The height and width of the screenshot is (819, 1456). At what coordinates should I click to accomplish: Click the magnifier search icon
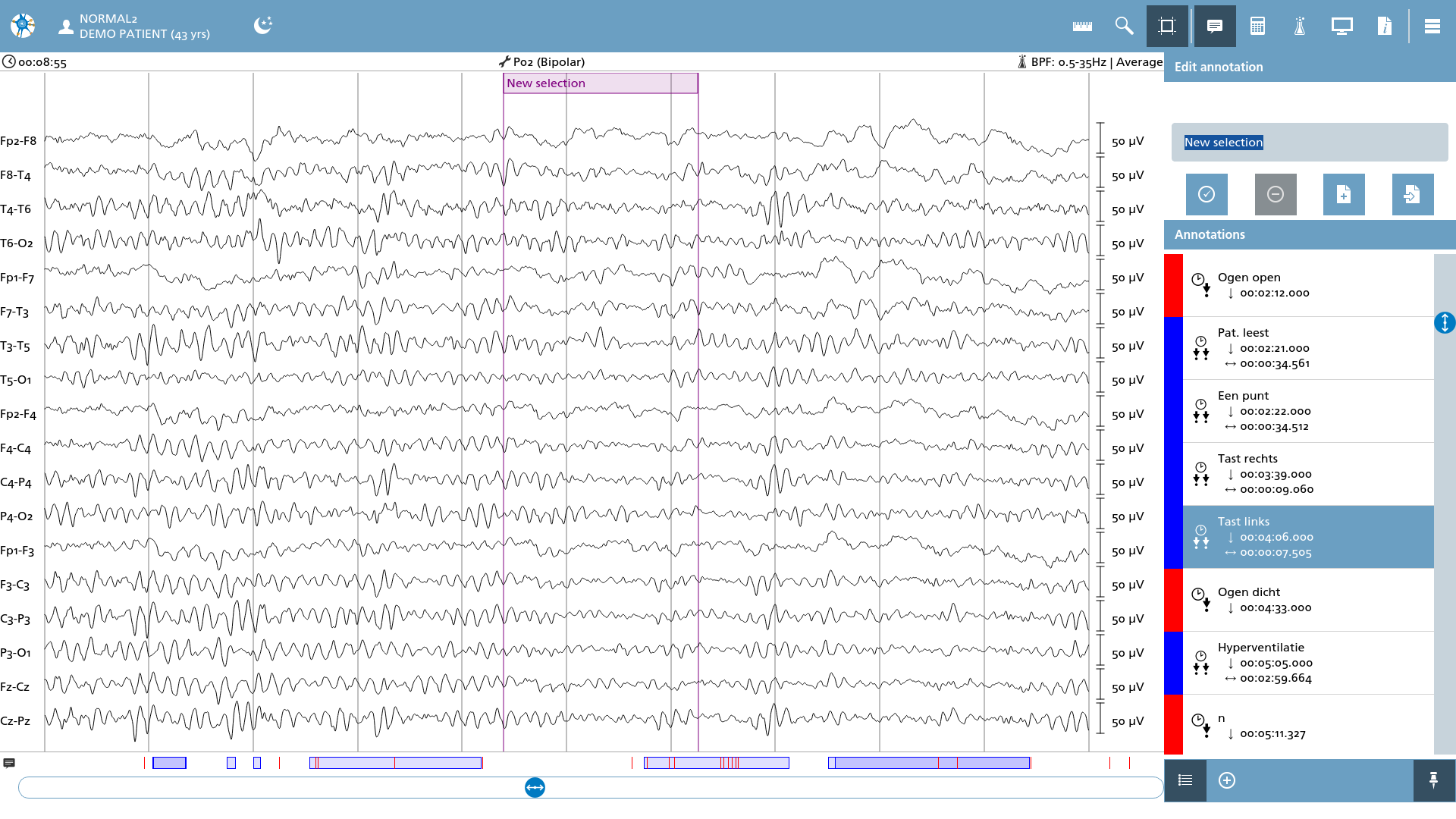pyautogui.click(x=1124, y=27)
